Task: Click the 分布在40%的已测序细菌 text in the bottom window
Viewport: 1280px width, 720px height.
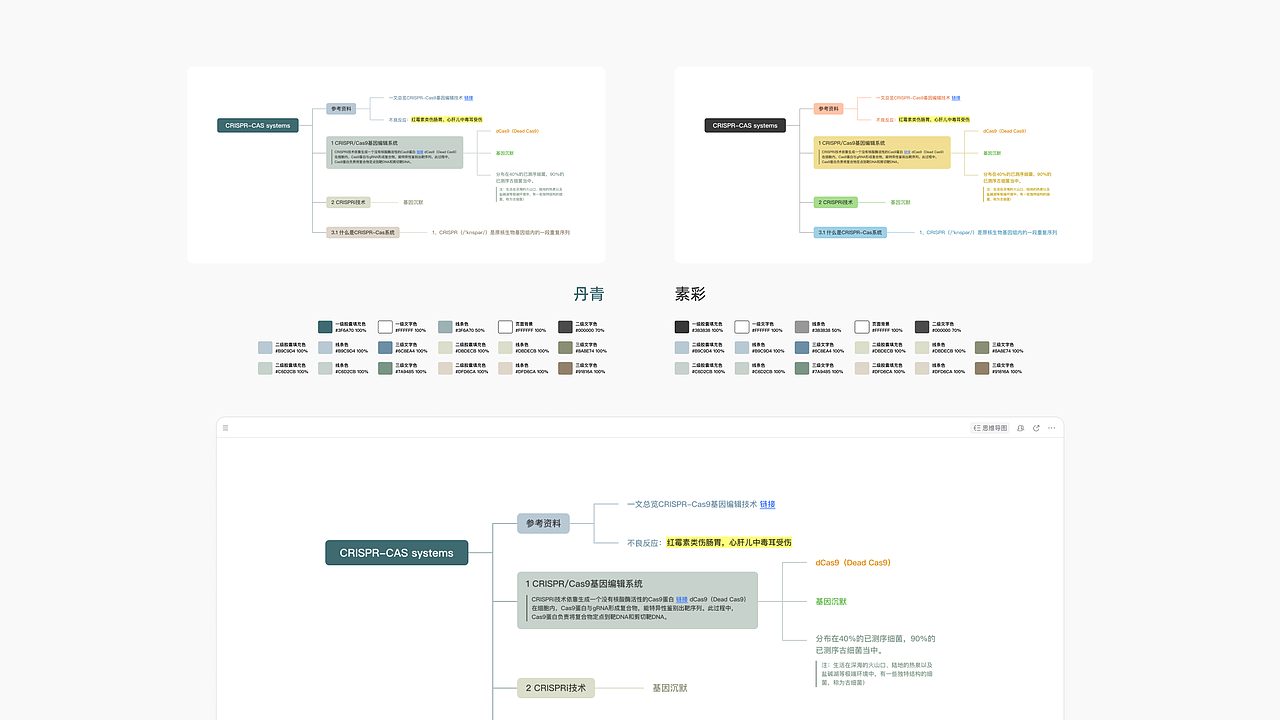Action: [875, 644]
